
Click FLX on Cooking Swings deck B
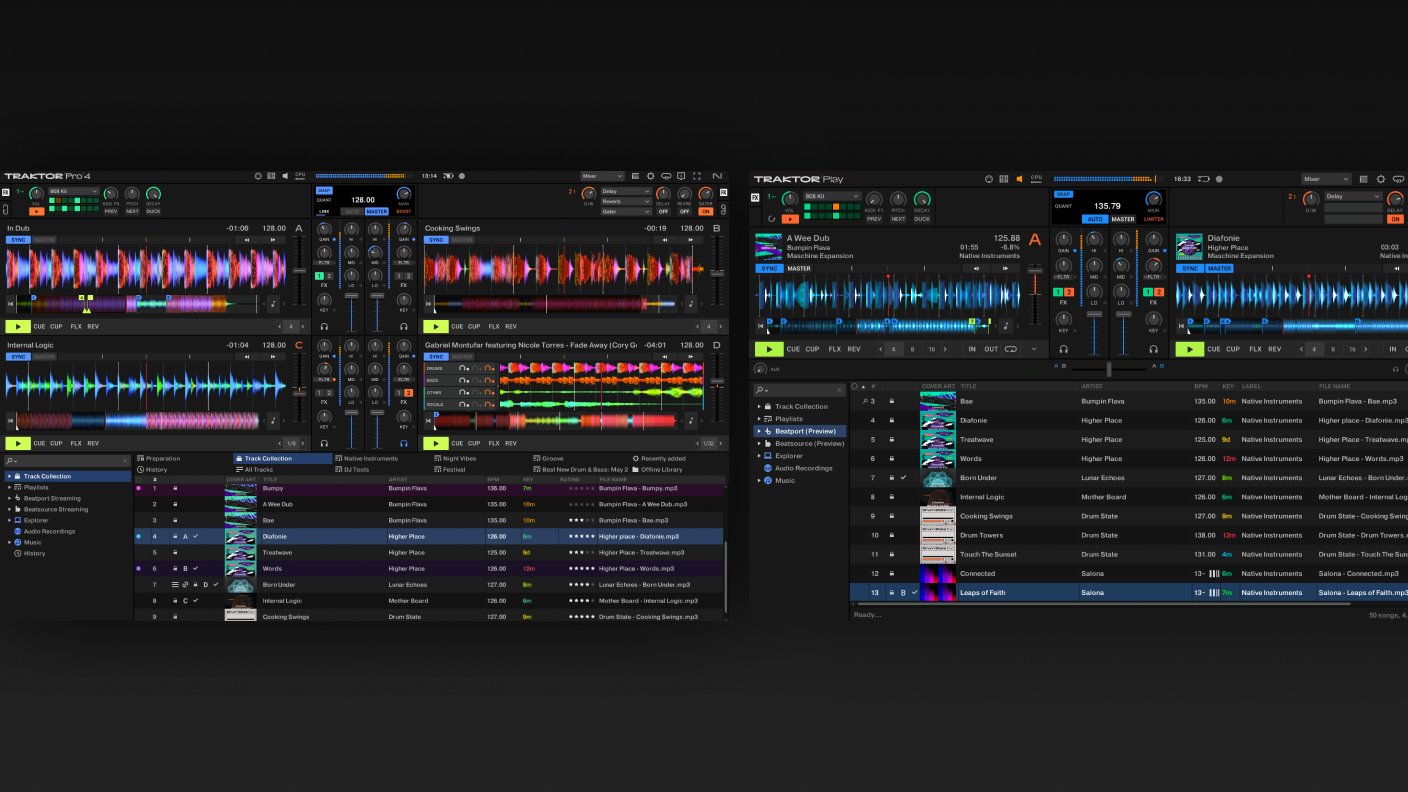click(x=494, y=326)
